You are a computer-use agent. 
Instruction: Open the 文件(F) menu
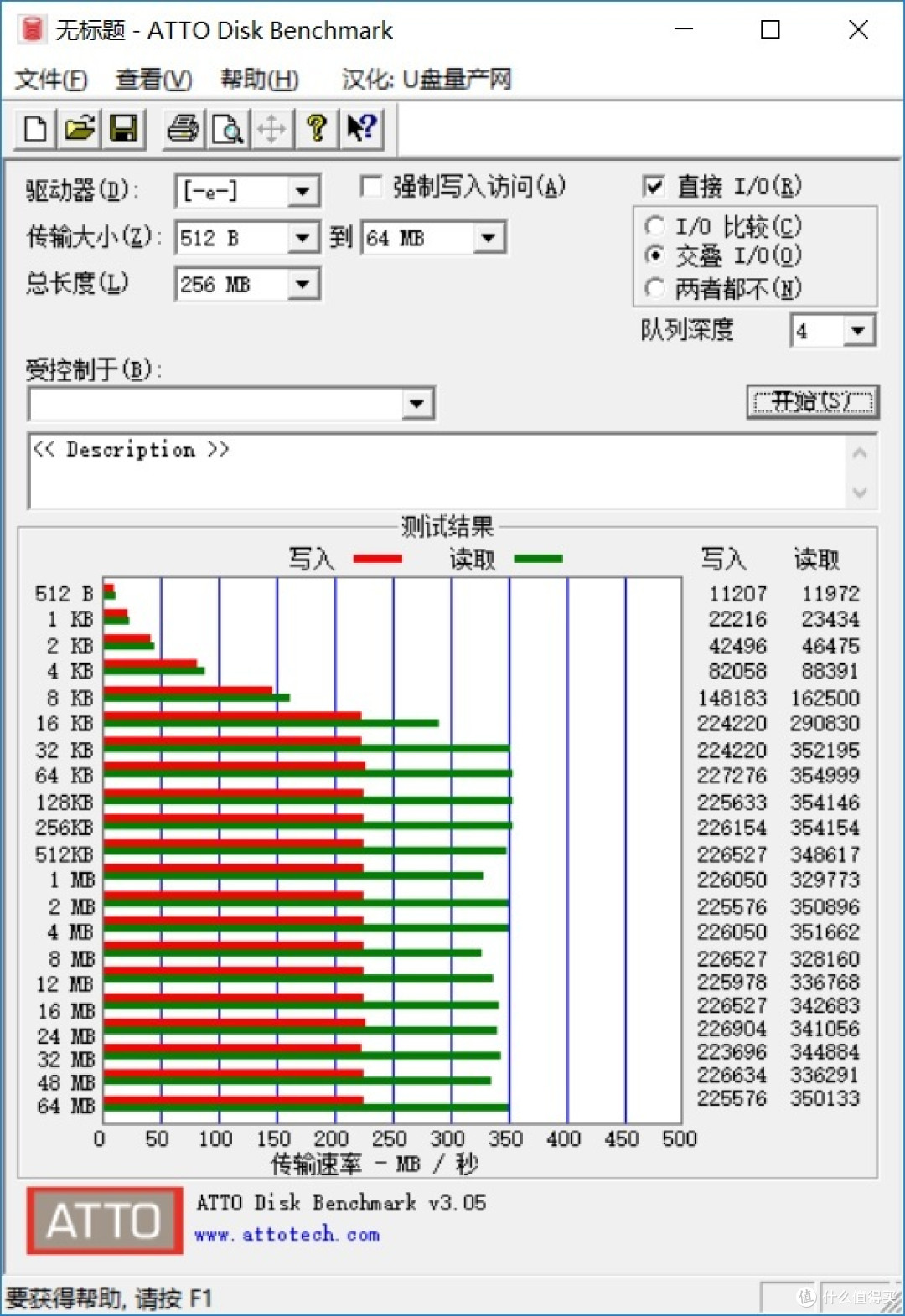click(x=51, y=80)
